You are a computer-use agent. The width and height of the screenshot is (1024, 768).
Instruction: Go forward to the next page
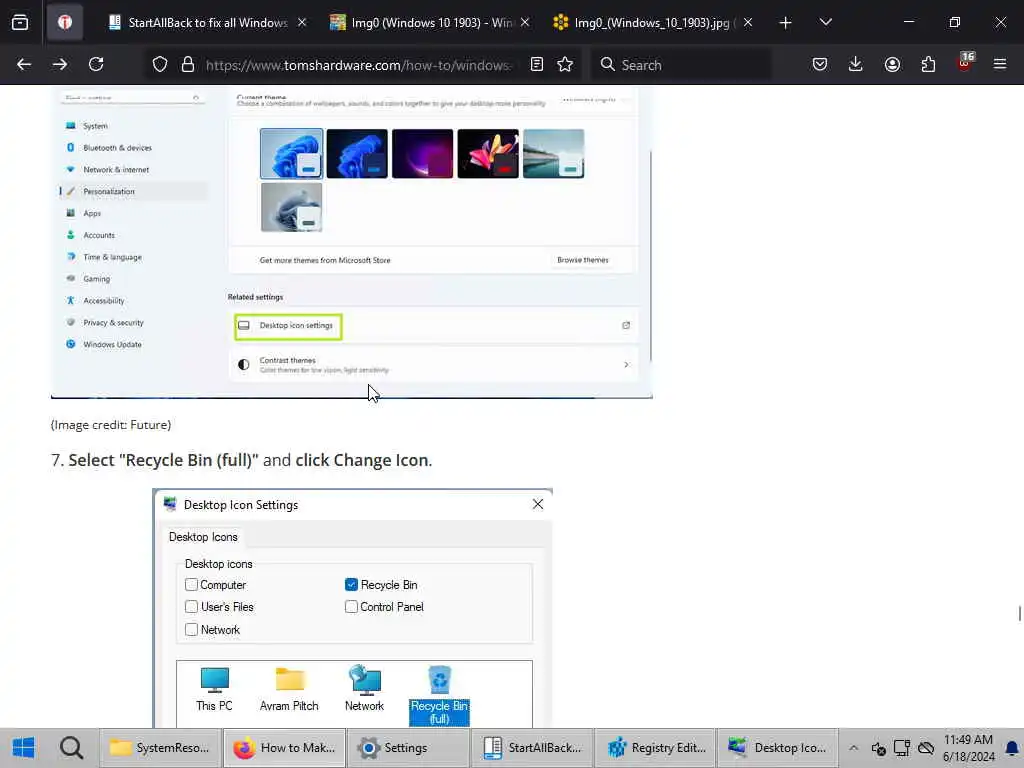coord(60,64)
